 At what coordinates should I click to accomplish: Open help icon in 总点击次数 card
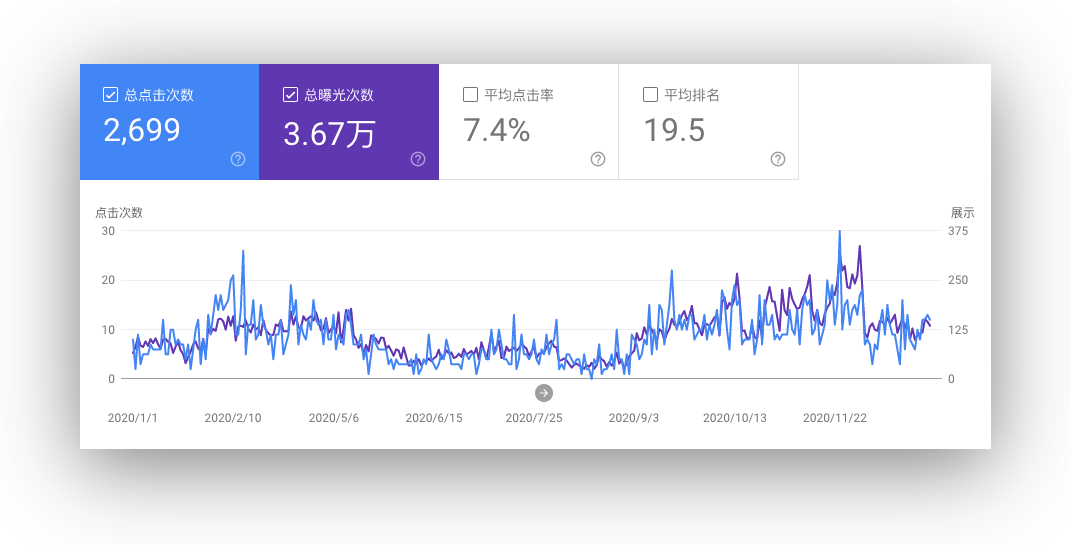[238, 159]
